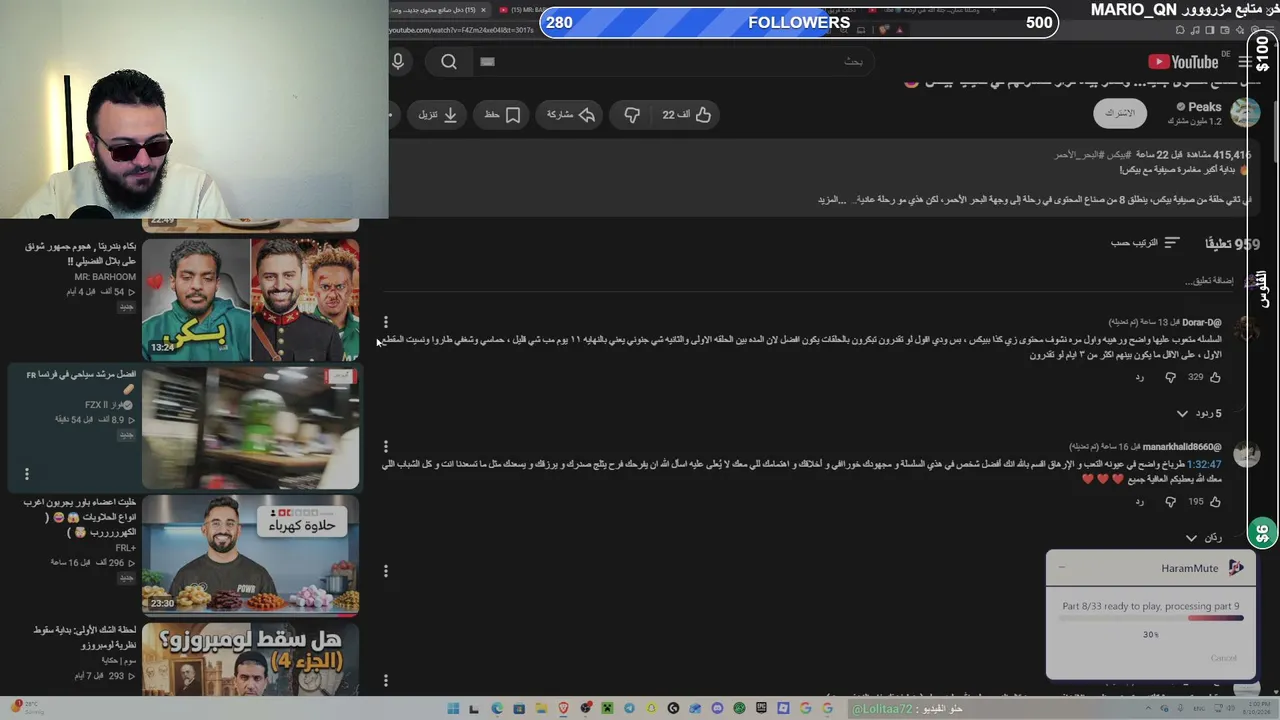Viewport: 1280px width, 720px height.
Task: Open Telegram from the taskbar
Action: click(x=629, y=709)
